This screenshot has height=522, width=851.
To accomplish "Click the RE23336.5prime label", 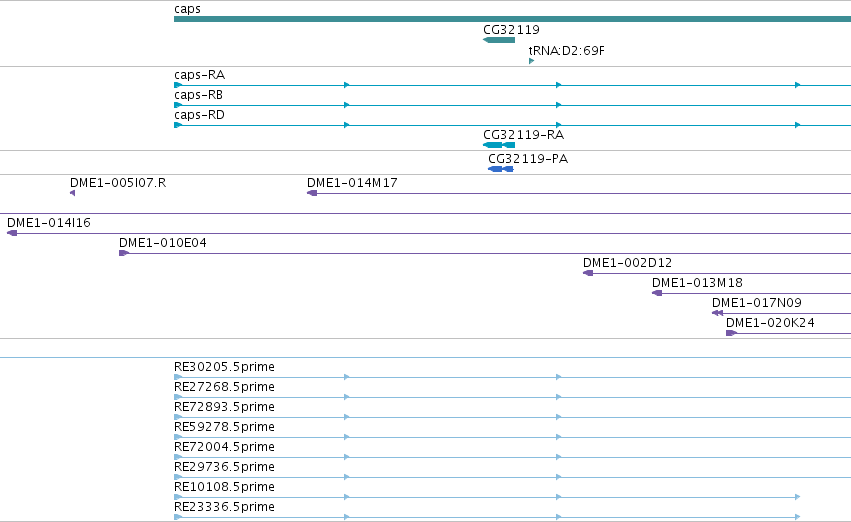I will click(224, 507).
